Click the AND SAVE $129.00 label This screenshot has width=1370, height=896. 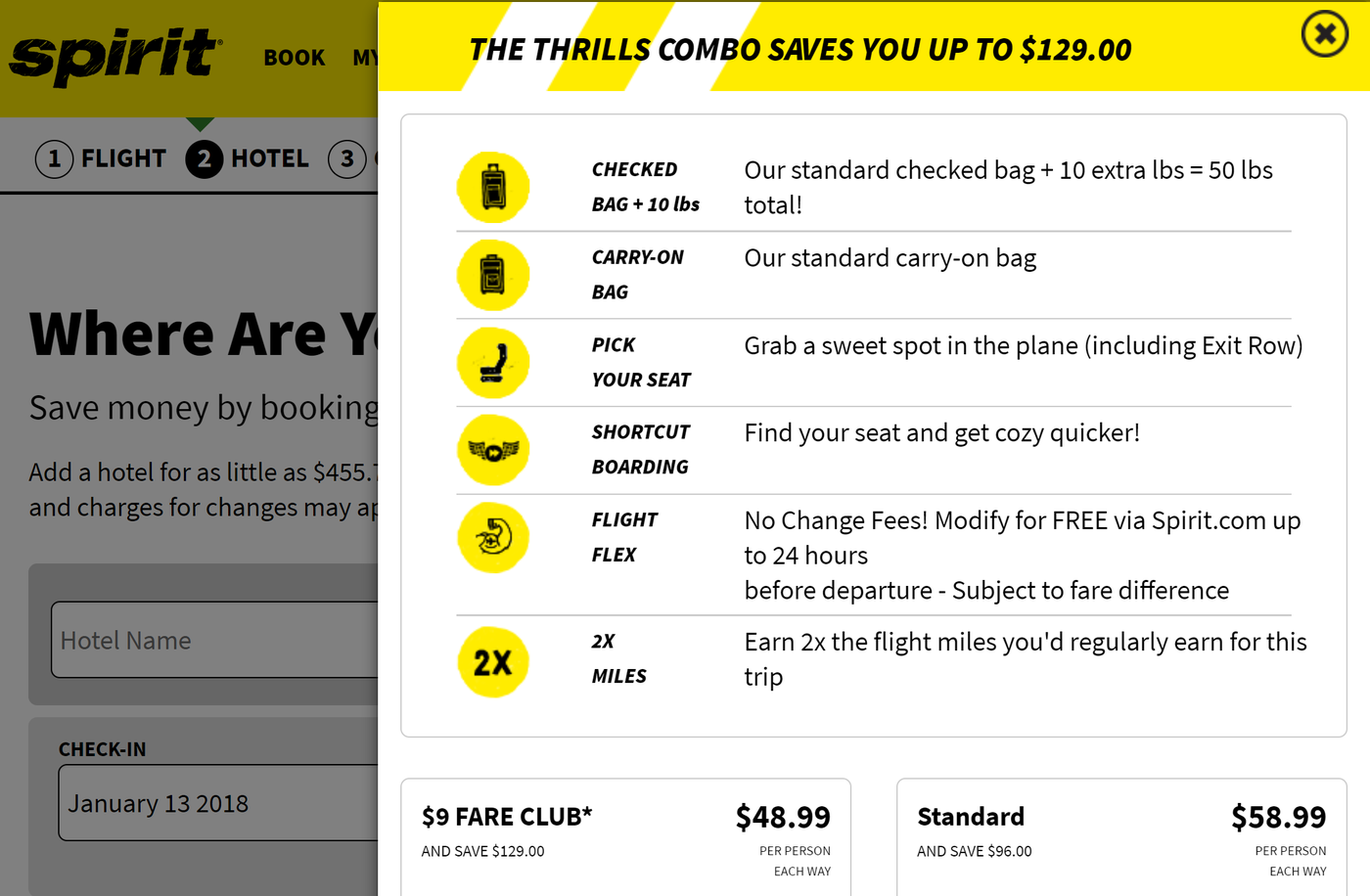(482, 851)
